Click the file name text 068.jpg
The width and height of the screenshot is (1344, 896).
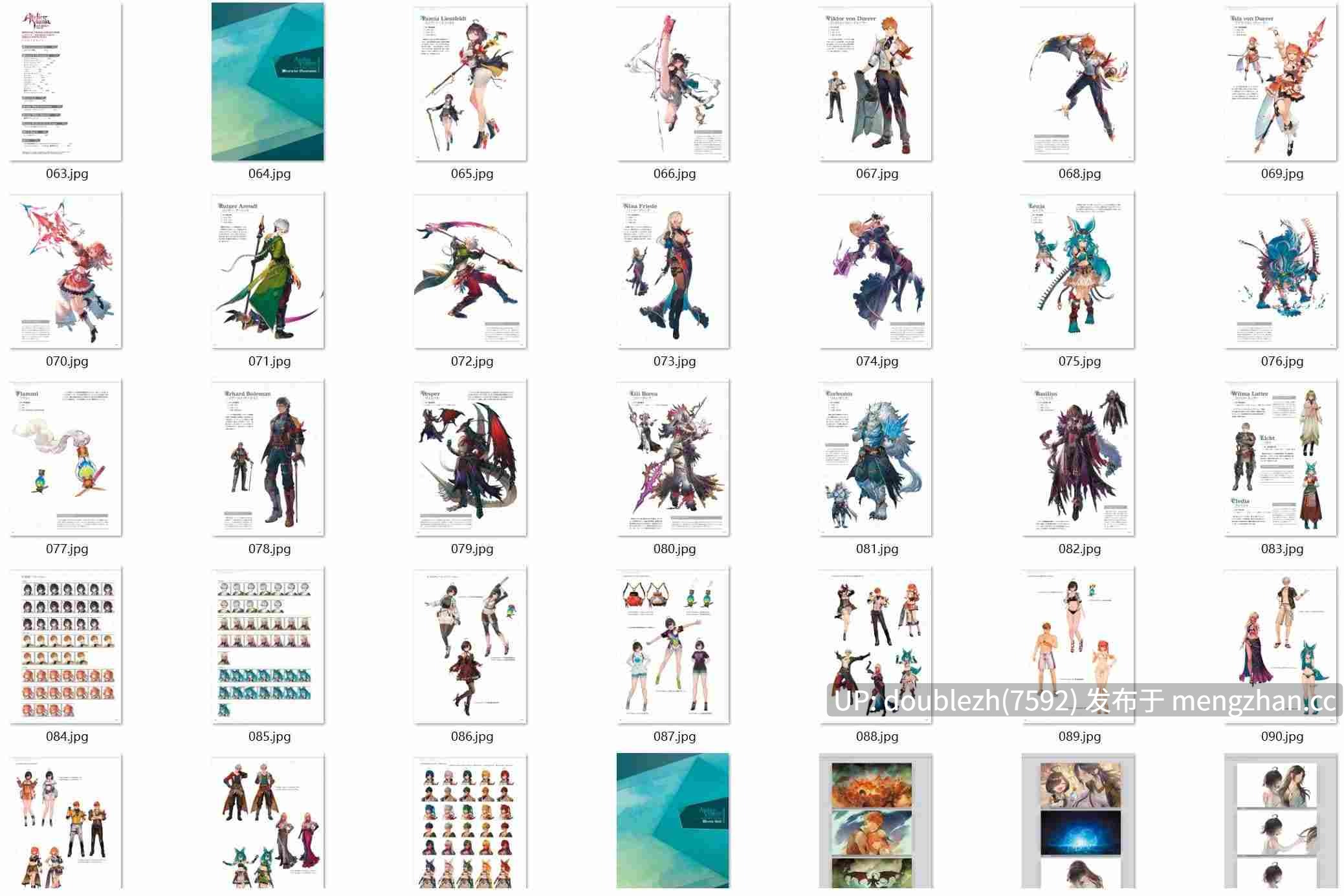click(x=1079, y=173)
